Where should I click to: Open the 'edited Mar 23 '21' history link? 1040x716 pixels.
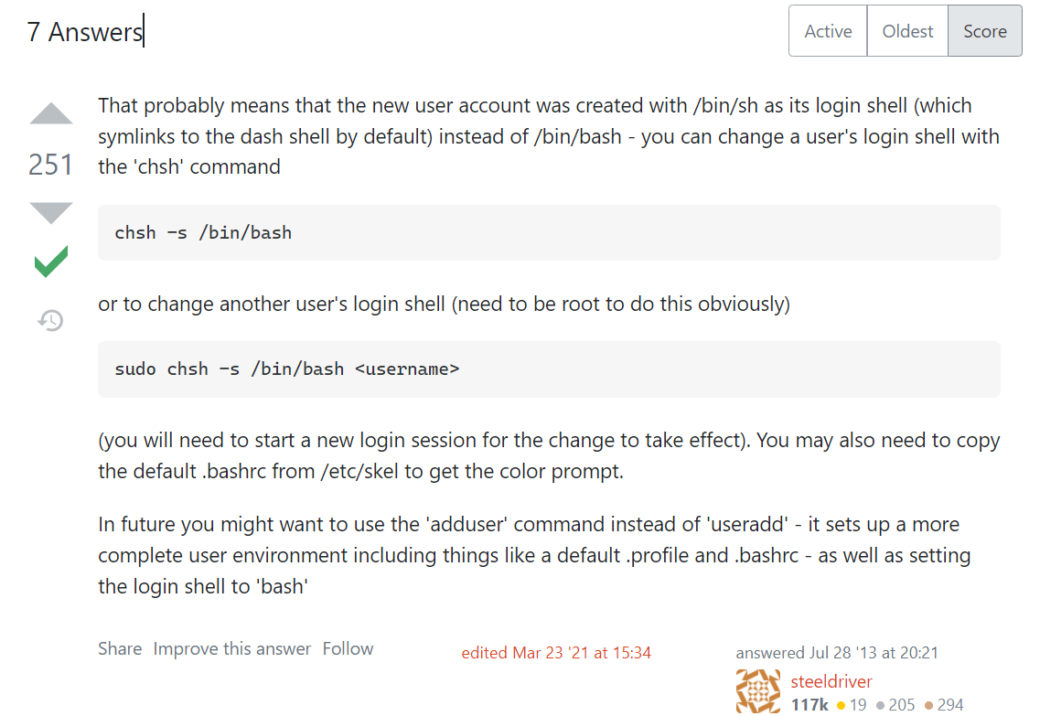tap(556, 652)
